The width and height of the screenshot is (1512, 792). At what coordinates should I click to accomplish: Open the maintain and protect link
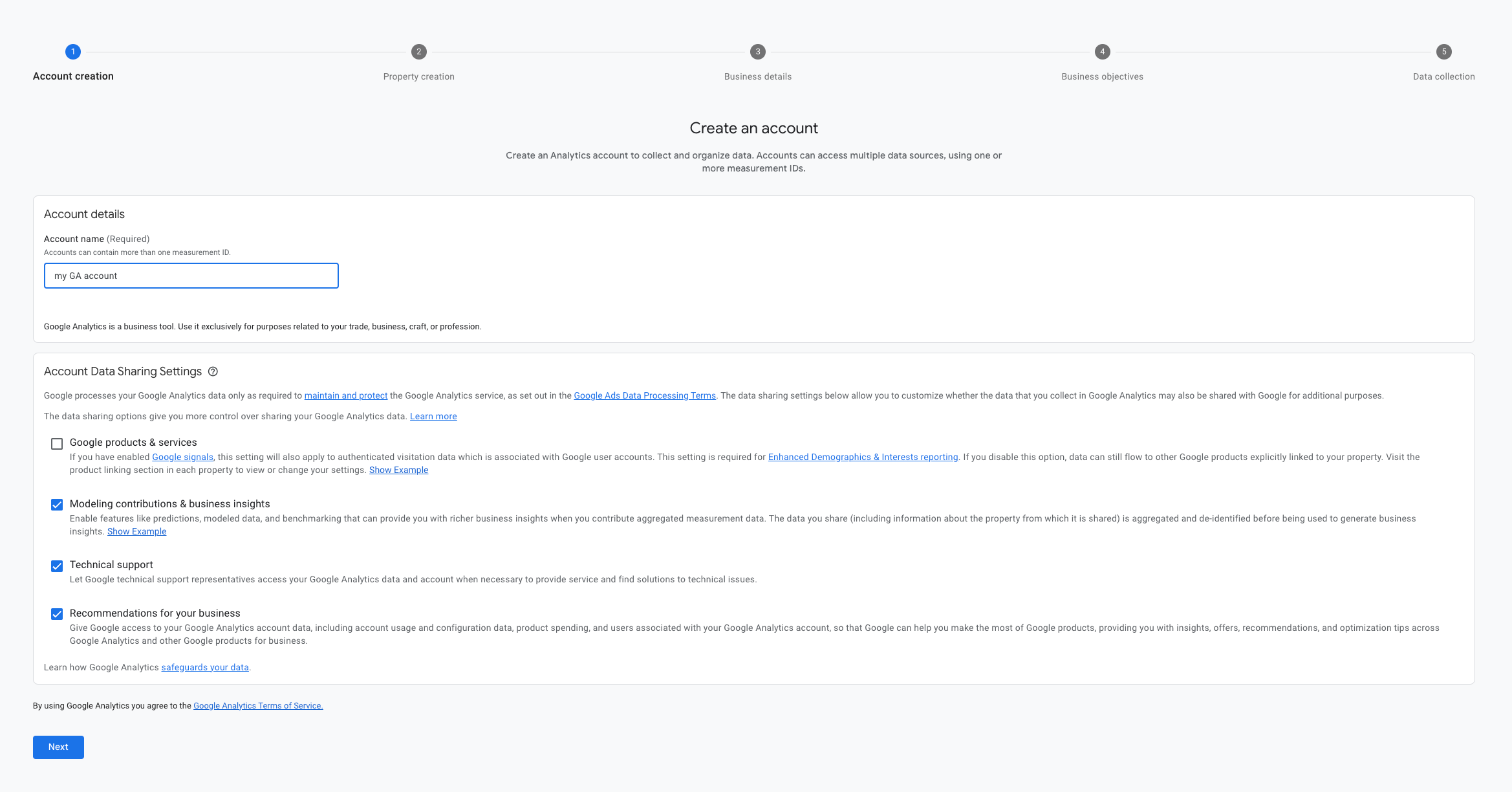345,395
